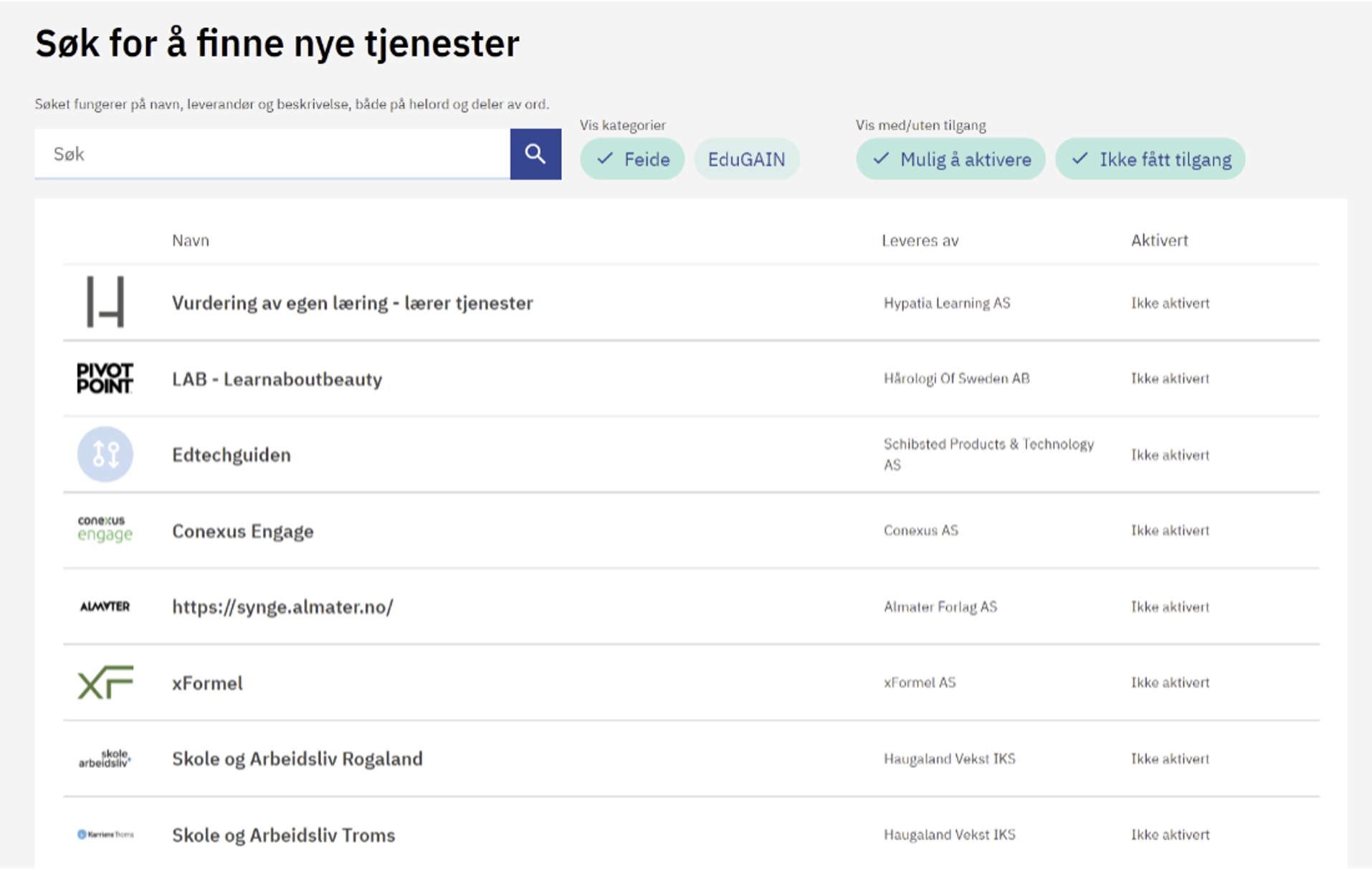Screen dimensions: 1372x870
Task: Open the Edtechguiden service
Action: click(x=232, y=455)
